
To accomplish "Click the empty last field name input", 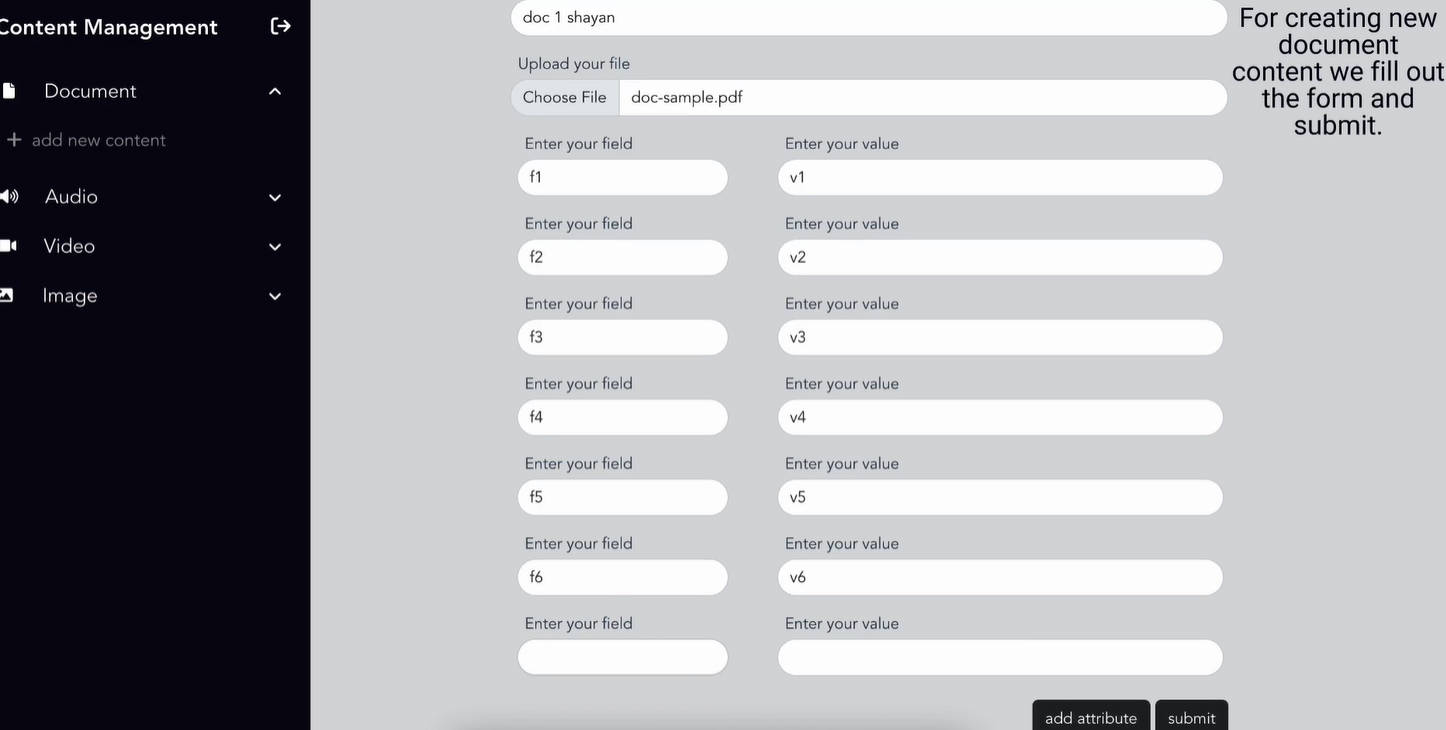I will click(622, 657).
